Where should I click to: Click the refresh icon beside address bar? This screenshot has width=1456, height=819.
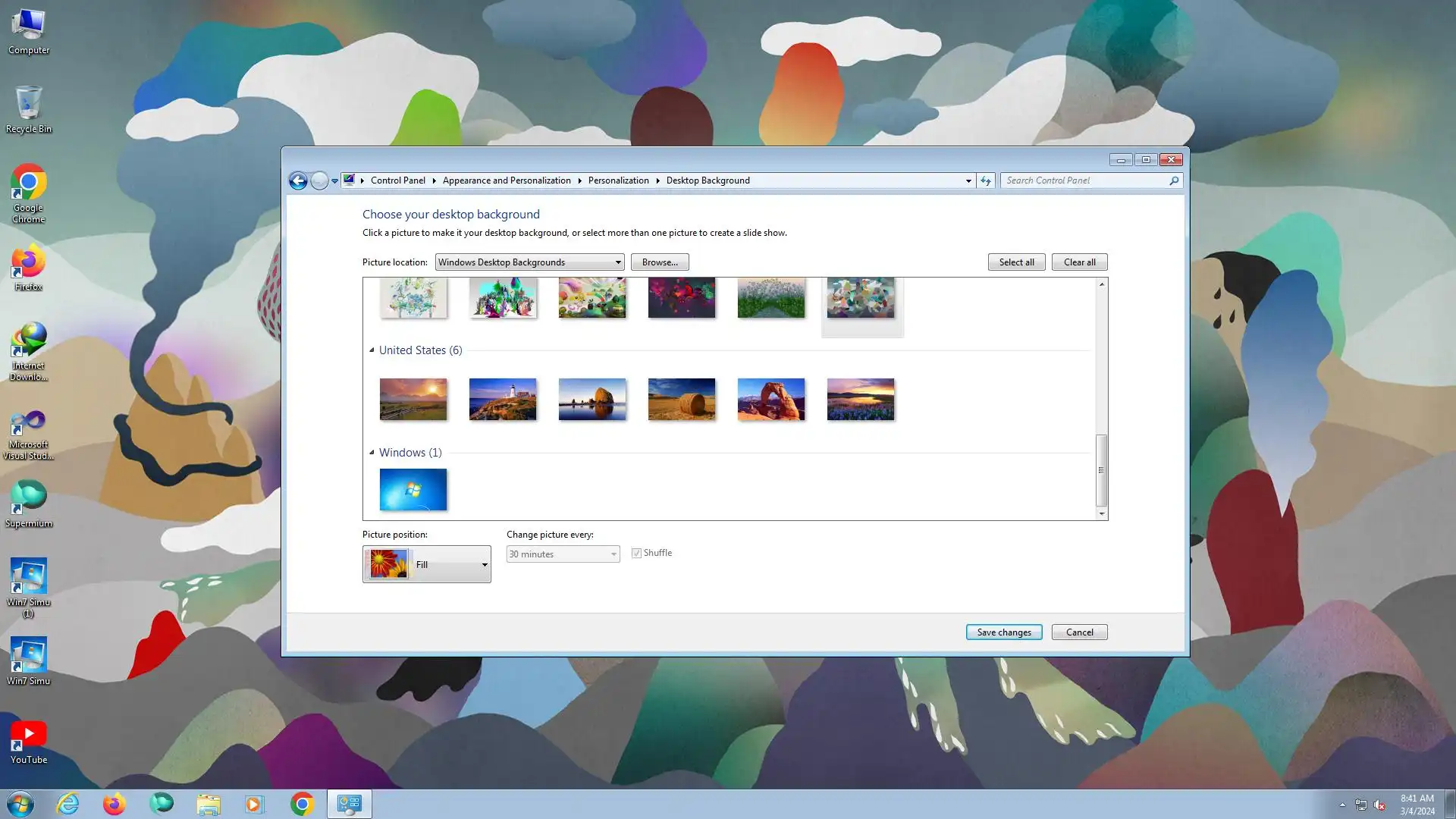[985, 180]
